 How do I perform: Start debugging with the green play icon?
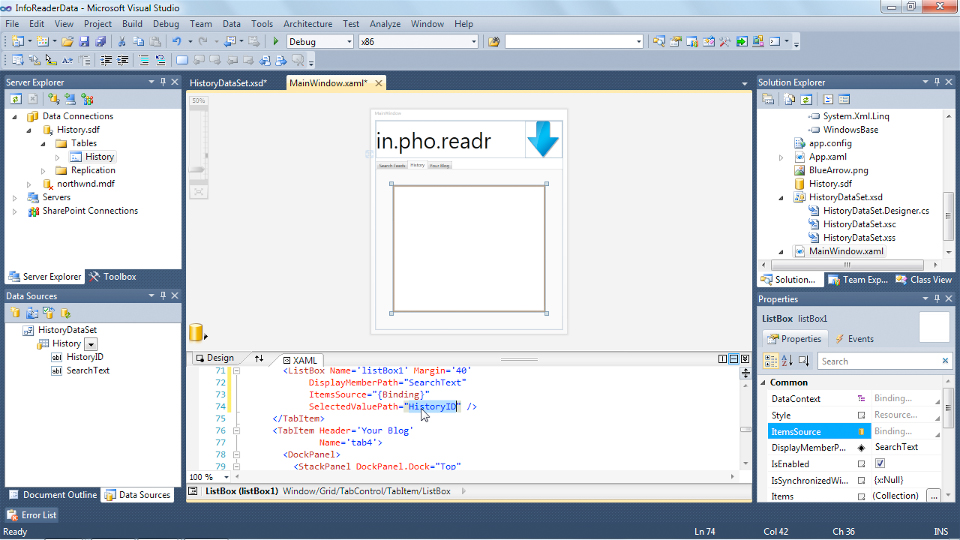(x=276, y=42)
